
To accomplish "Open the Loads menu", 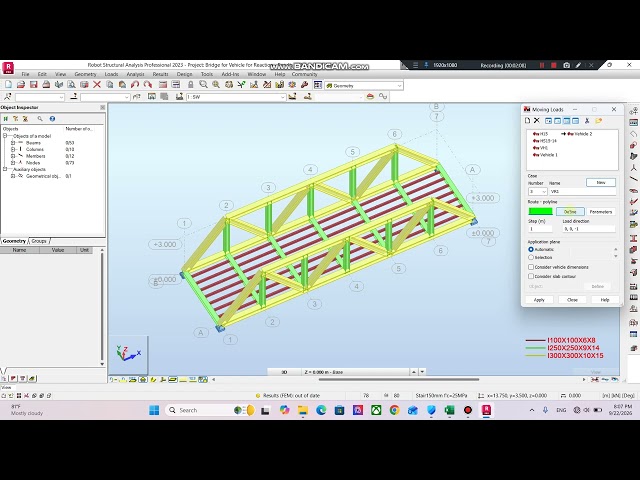I will pos(111,74).
